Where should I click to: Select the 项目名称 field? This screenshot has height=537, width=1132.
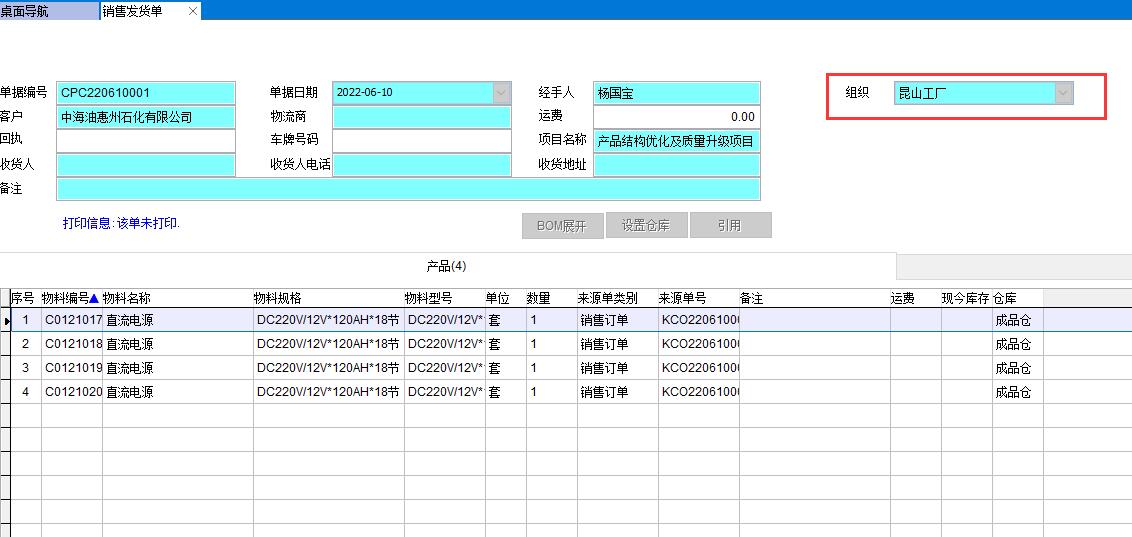(x=676, y=141)
